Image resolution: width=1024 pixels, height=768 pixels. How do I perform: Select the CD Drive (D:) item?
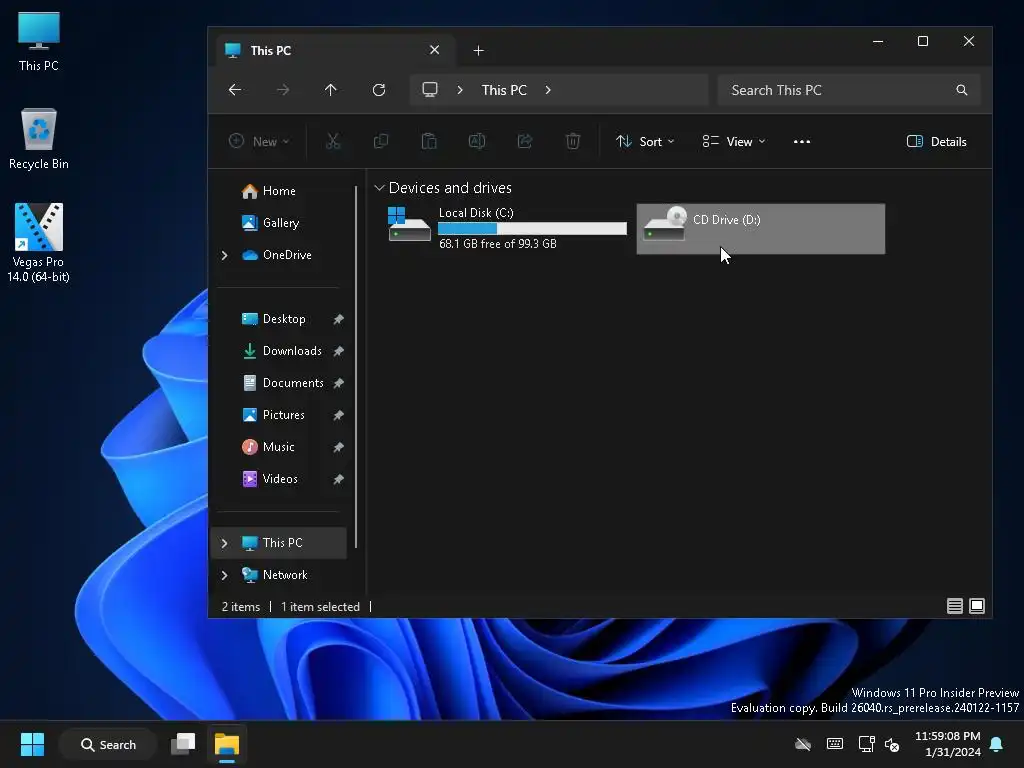coord(761,229)
